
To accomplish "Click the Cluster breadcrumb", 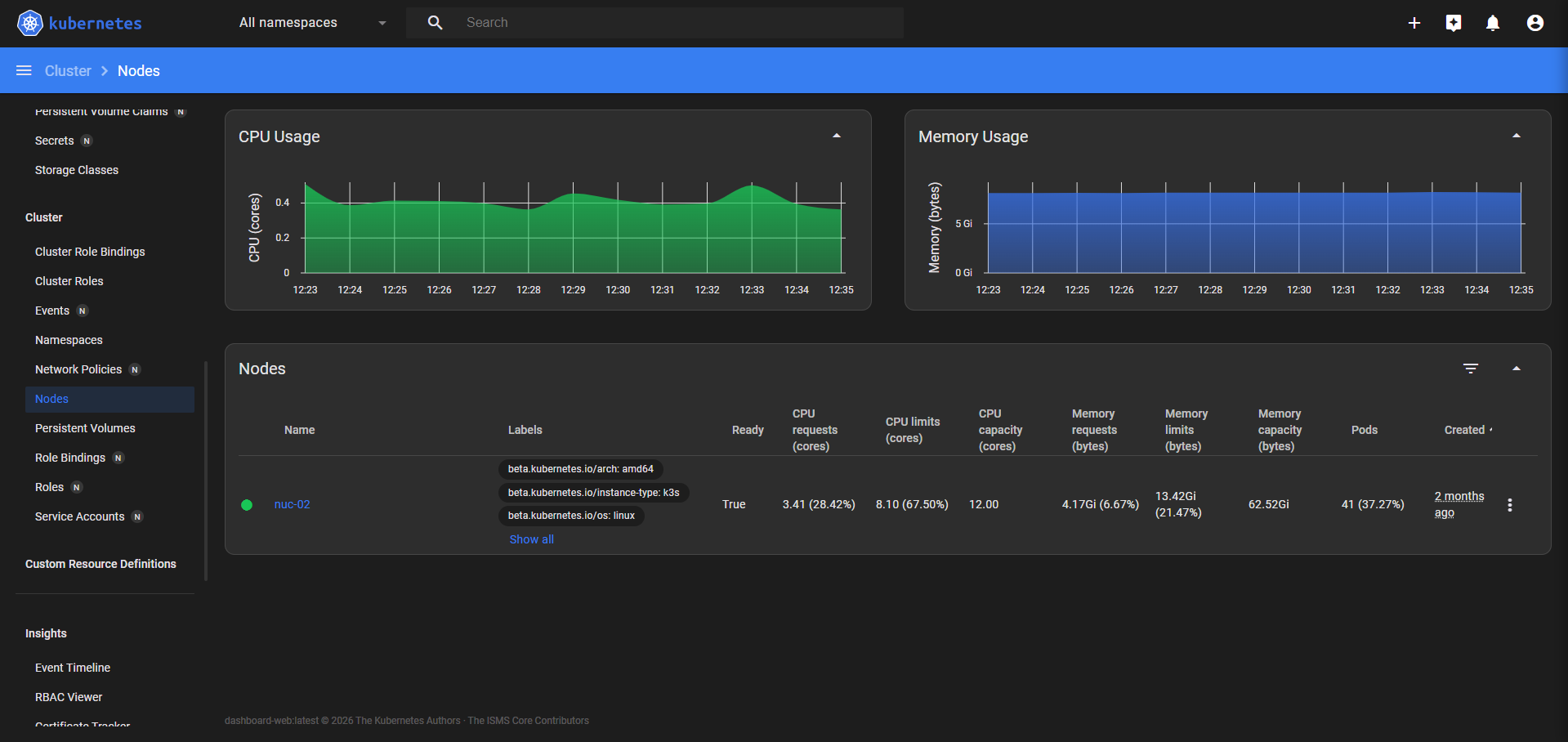I will (x=68, y=71).
